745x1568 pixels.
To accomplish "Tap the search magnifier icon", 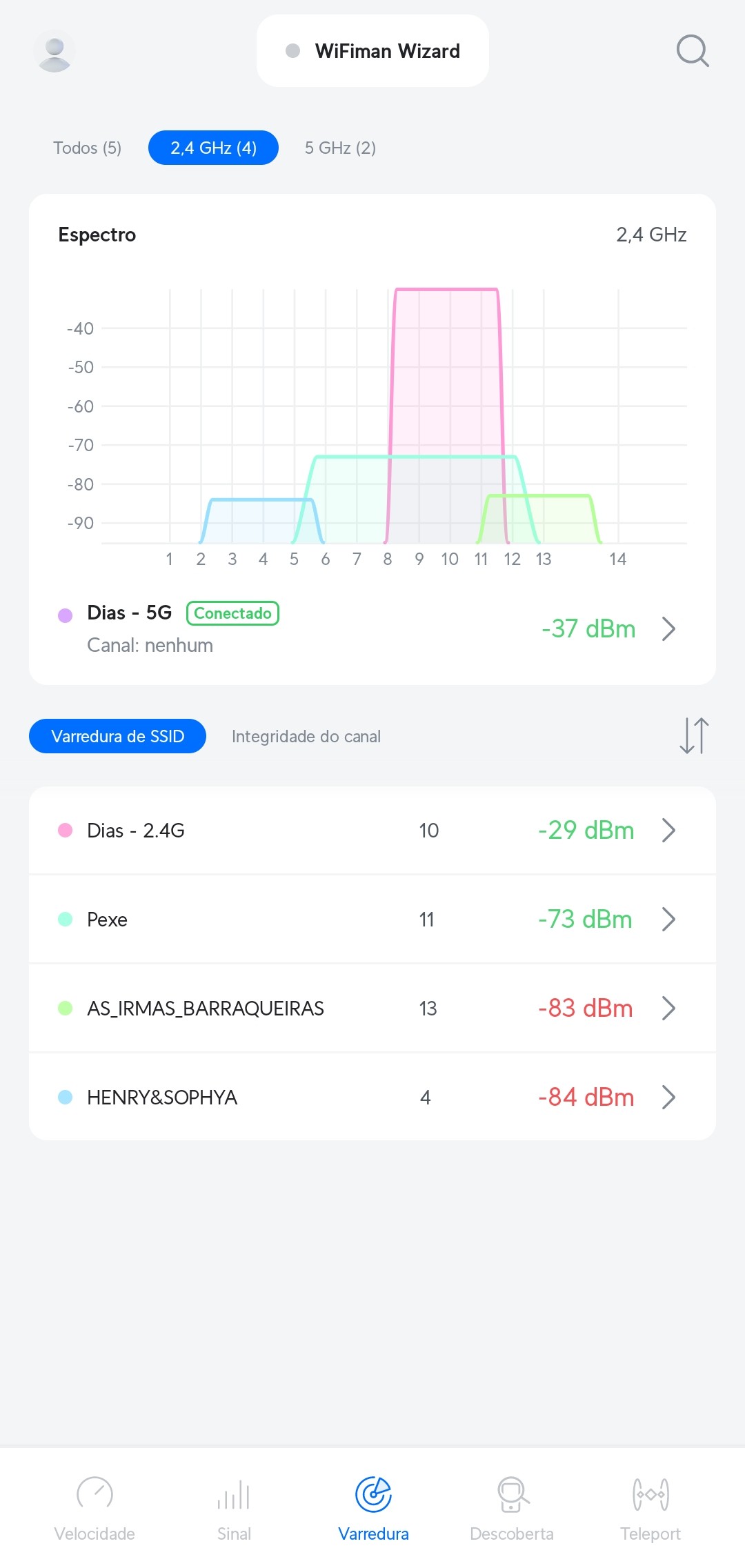I will [x=692, y=51].
